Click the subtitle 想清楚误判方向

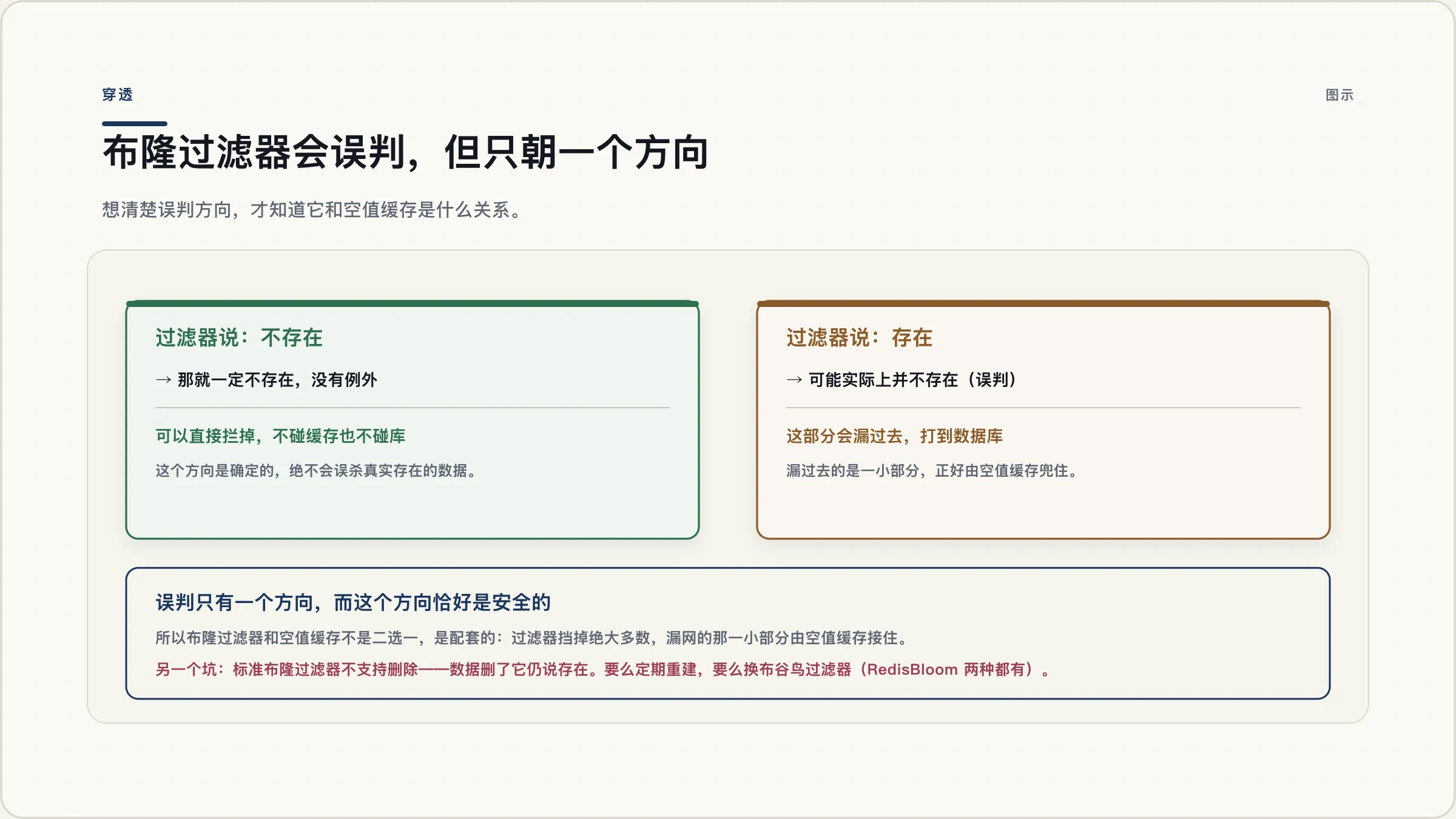click(167, 210)
